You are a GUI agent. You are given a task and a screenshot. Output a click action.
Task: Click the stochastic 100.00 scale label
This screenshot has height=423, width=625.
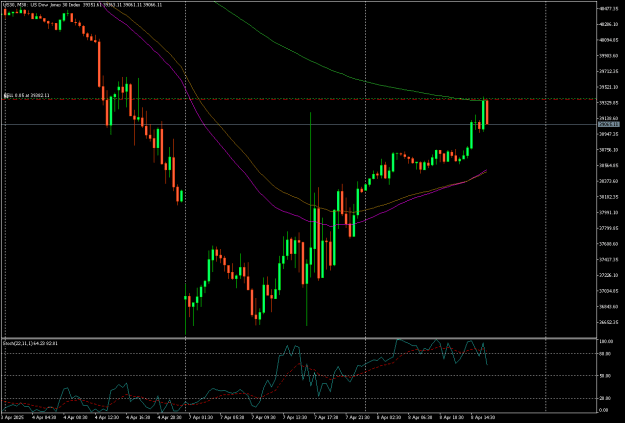(x=606, y=341)
